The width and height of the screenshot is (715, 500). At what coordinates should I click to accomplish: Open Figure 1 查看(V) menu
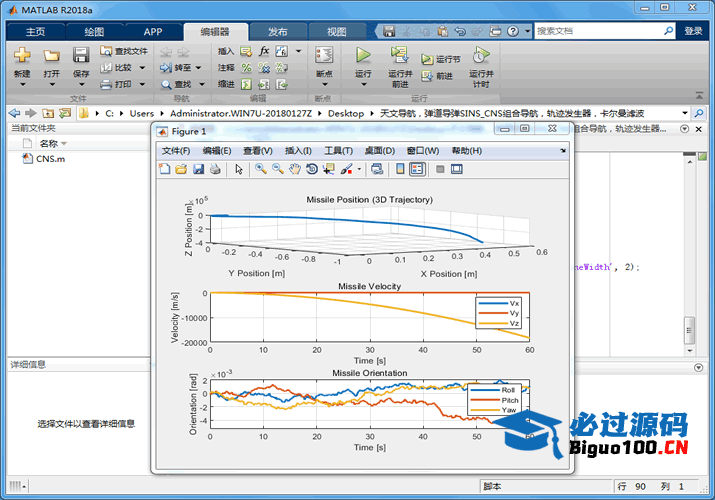pos(258,151)
